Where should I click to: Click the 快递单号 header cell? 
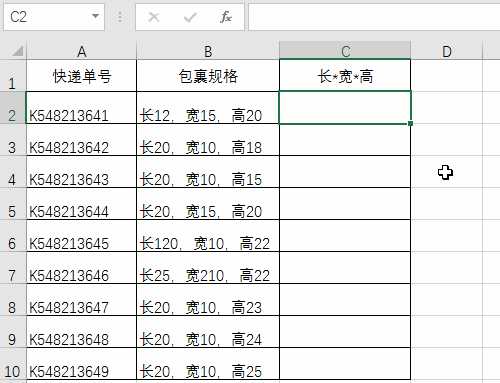pos(82,76)
